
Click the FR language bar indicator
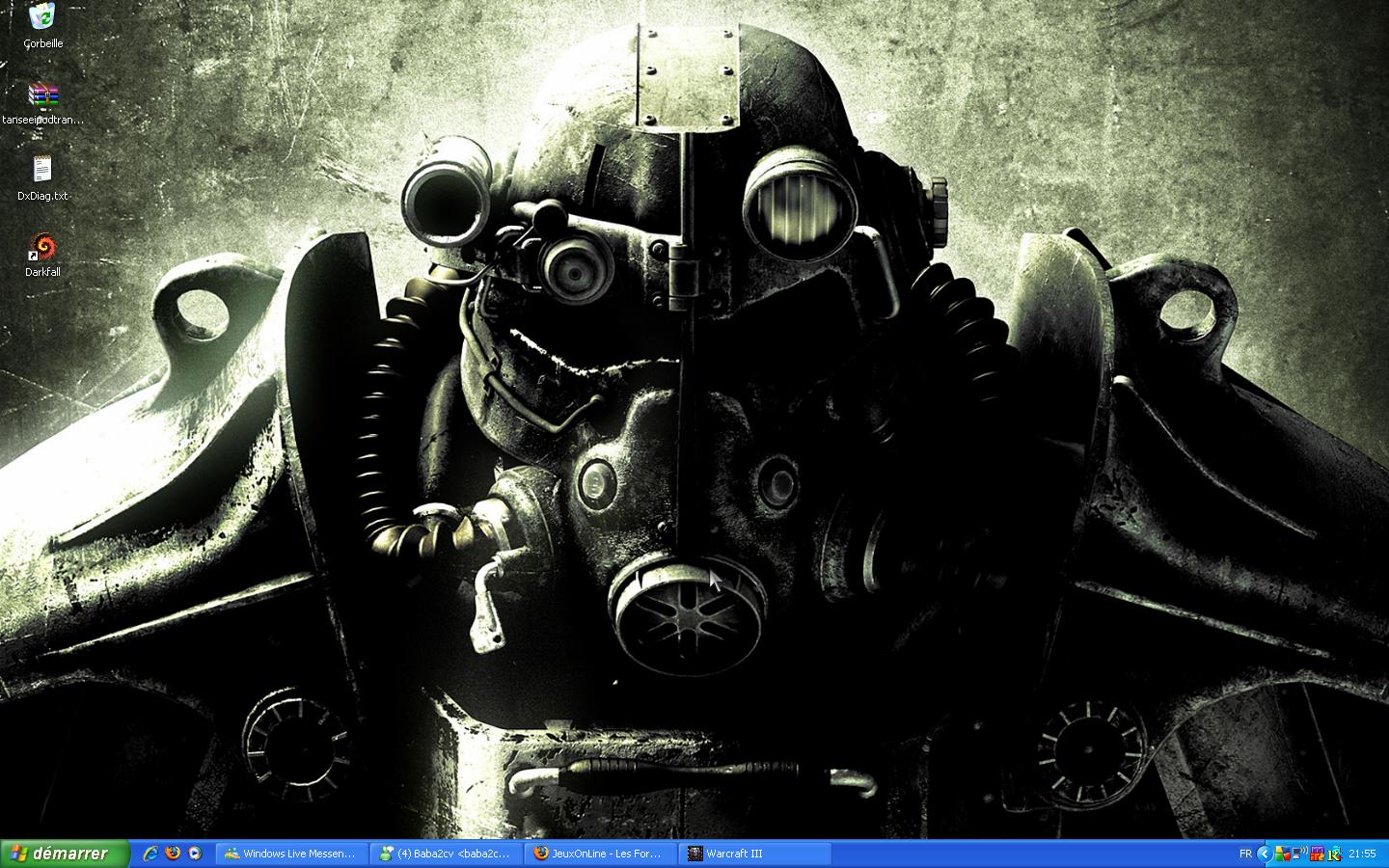pos(1245,854)
